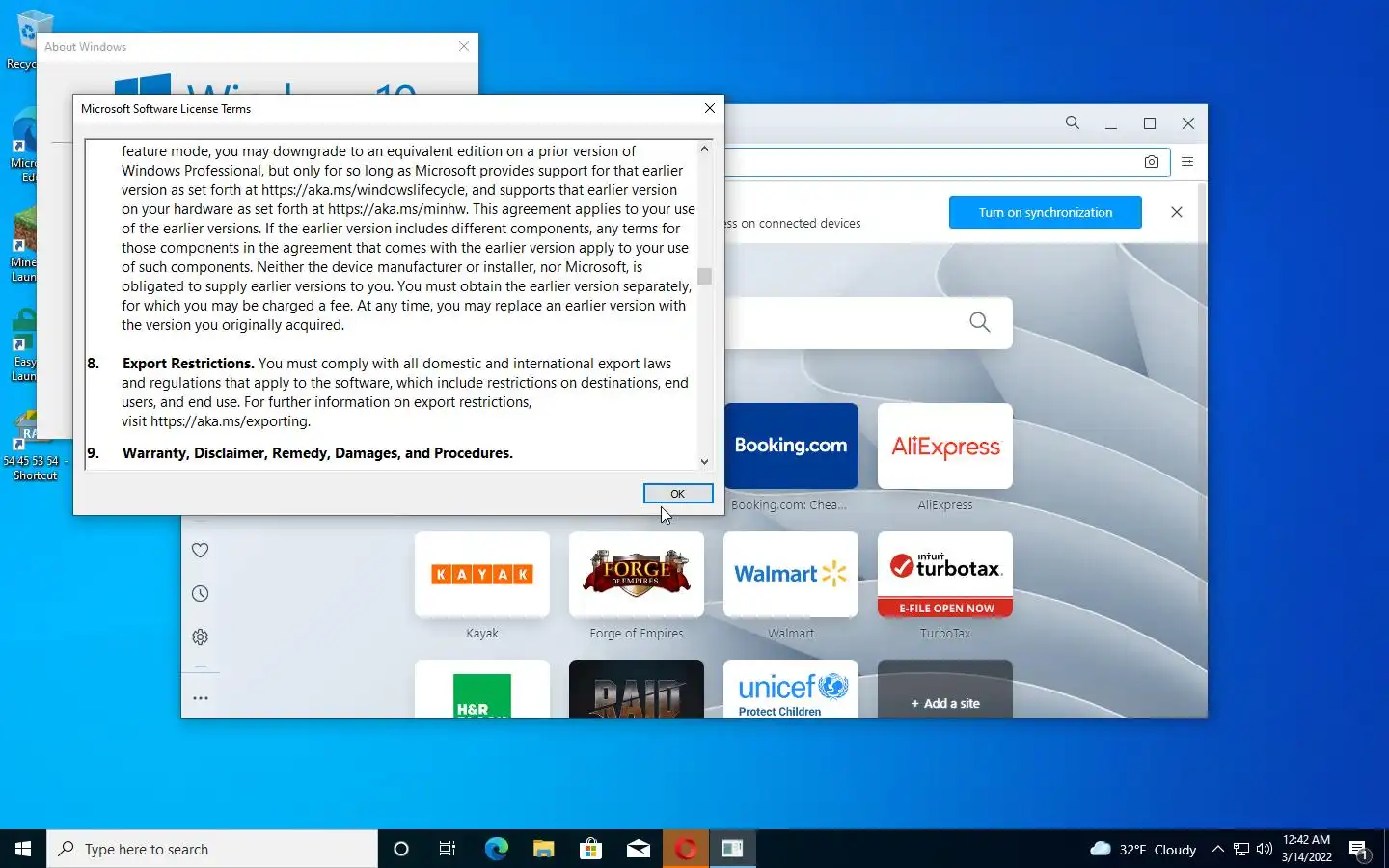Screen dimensions: 1389x868
Task: Click the taskbar search box
Action: [x=212, y=849]
